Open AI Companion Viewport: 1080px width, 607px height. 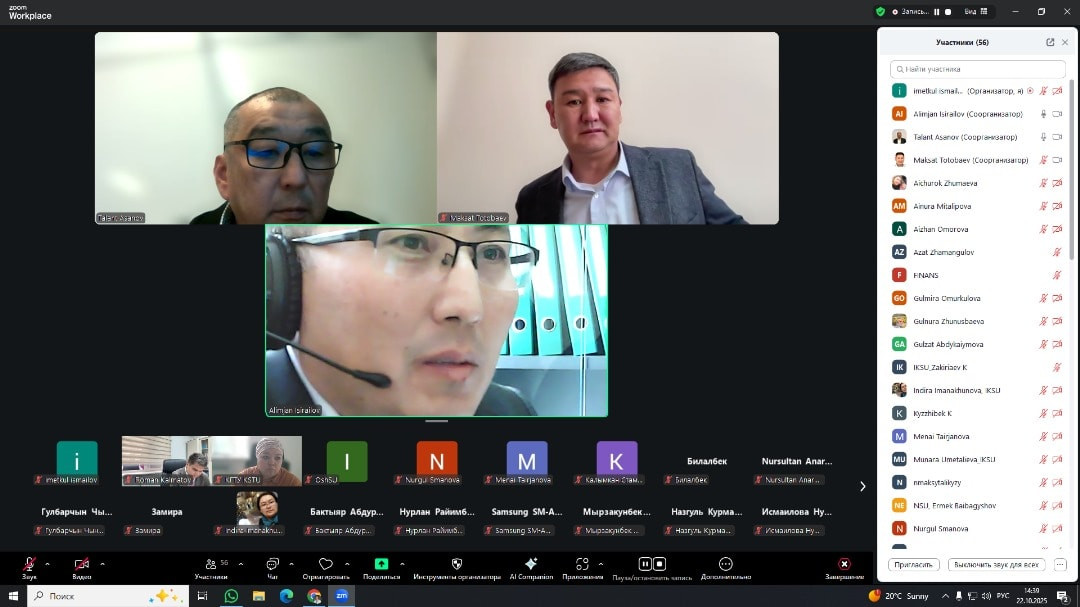pyautogui.click(x=531, y=566)
